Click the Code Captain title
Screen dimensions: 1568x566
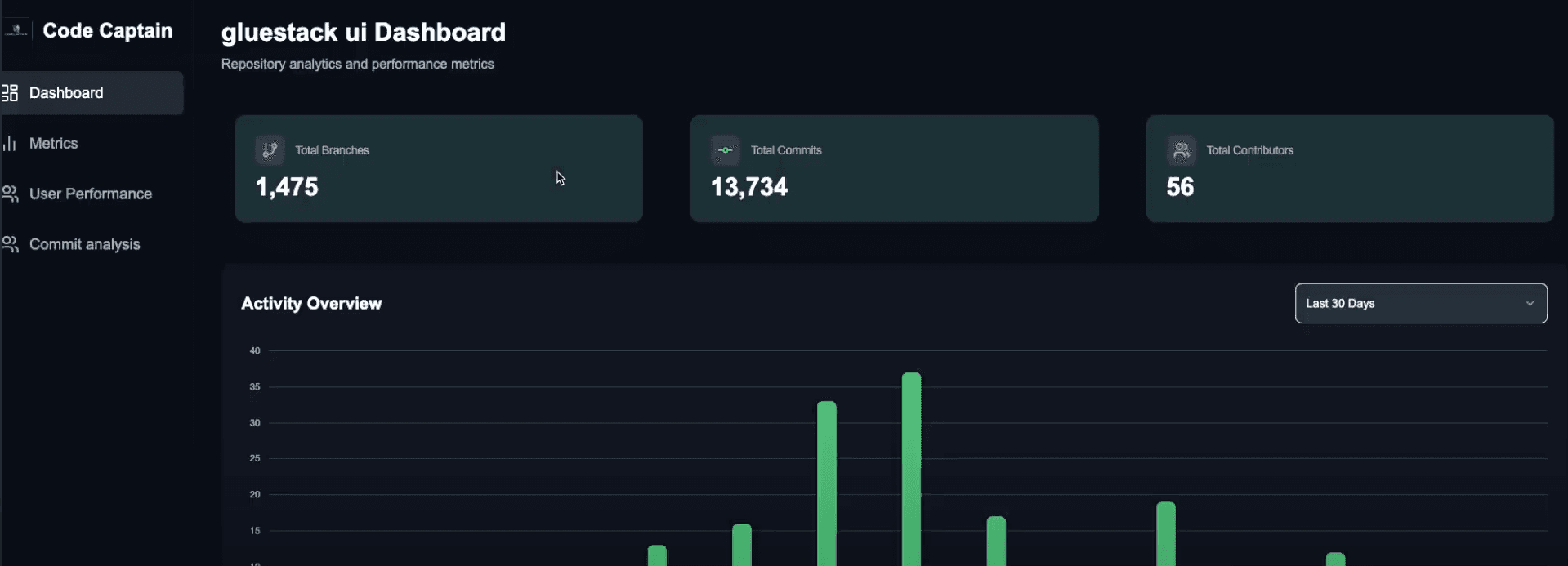[x=108, y=30]
